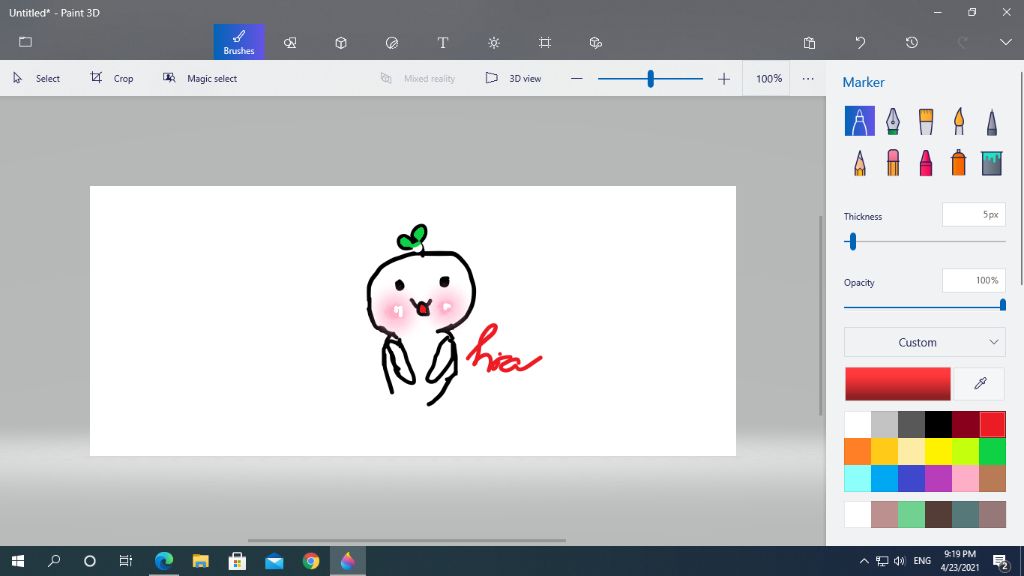
Task: Select the Calligraphy pen brush
Action: click(x=893, y=121)
